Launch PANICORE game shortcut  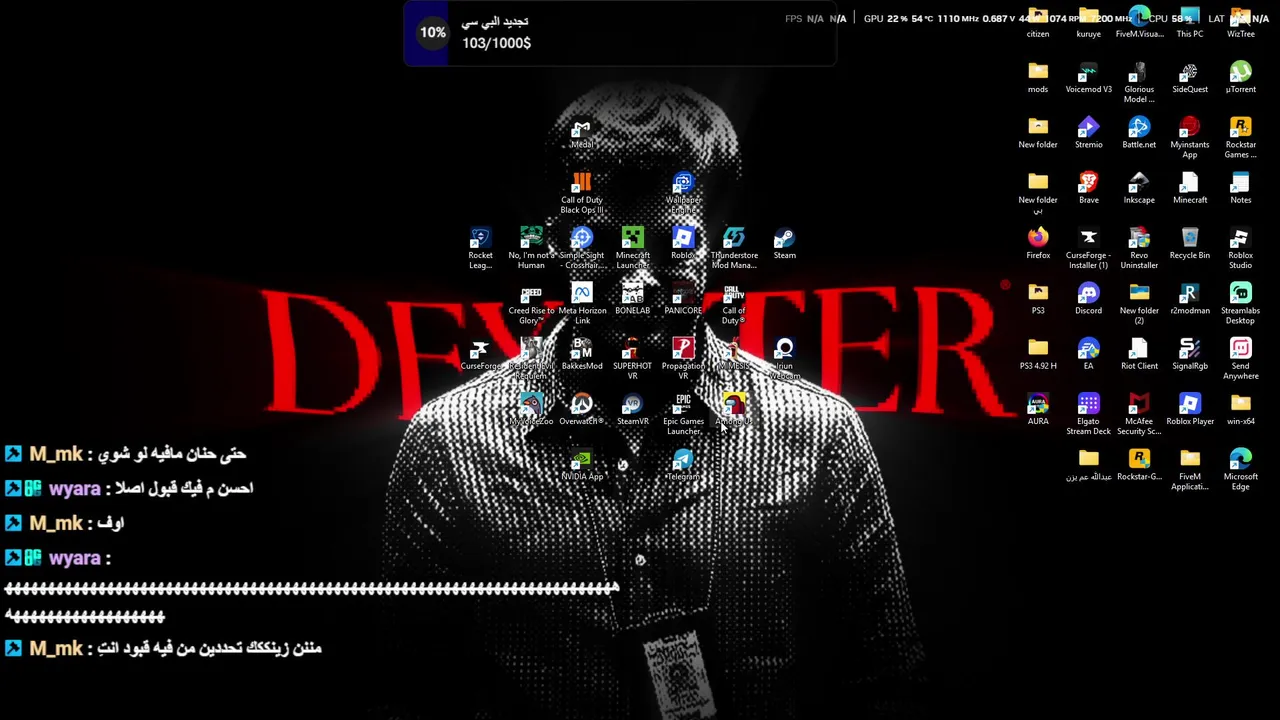click(x=683, y=299)
